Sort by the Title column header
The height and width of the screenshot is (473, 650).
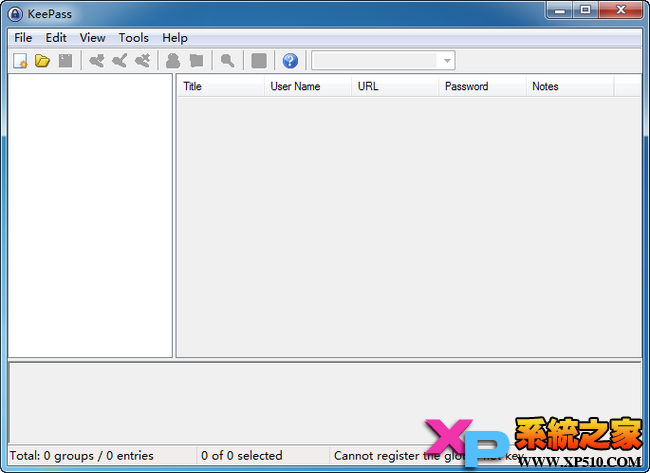(x=221, y=86)
